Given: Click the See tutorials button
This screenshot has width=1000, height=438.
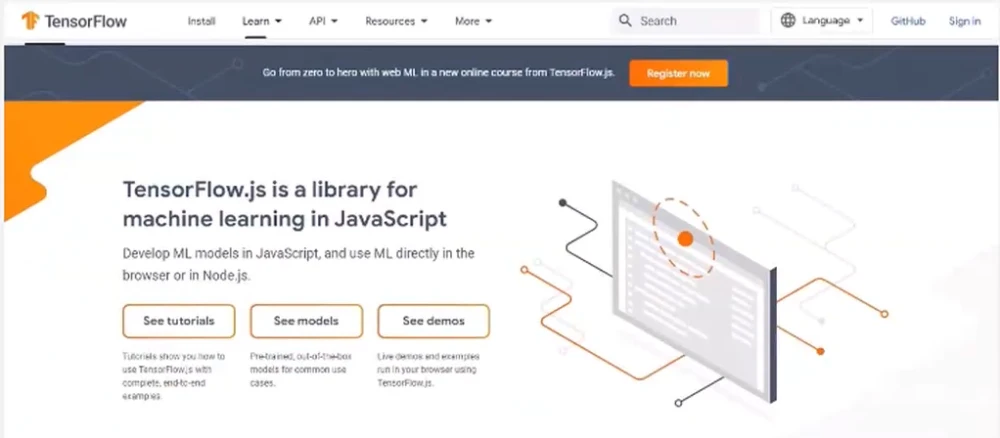Looking at the screenshot, I should (x=179, y=321).
